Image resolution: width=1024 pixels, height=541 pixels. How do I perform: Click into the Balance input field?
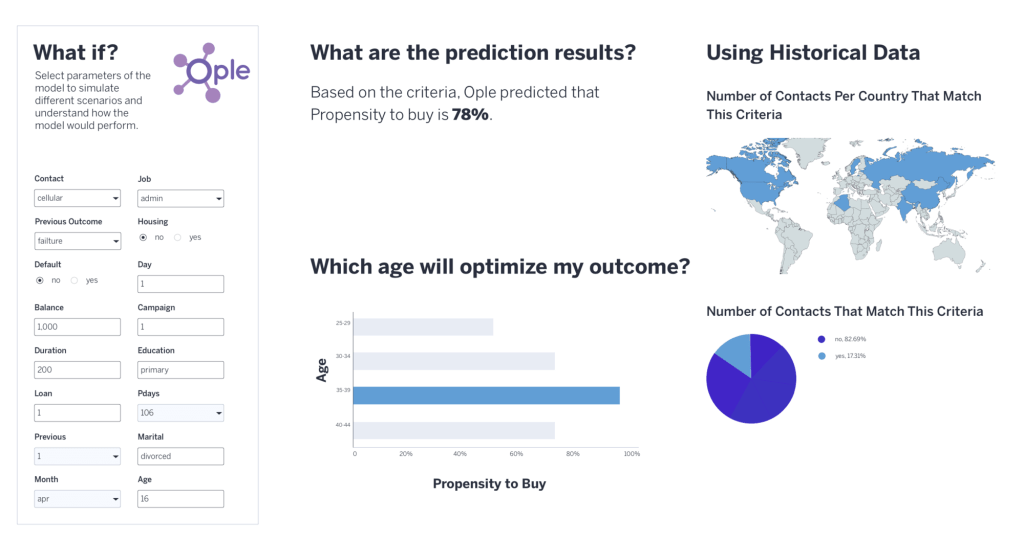[x=77, y=327]
